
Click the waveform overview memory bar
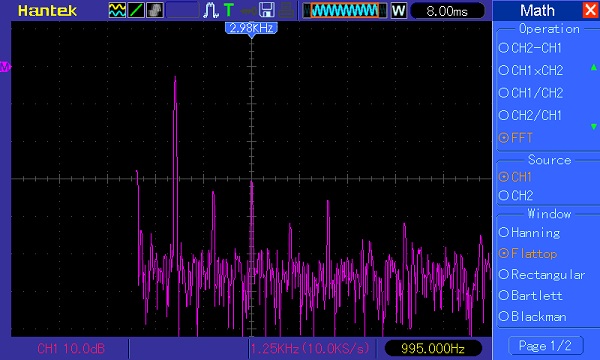point(345,11)
